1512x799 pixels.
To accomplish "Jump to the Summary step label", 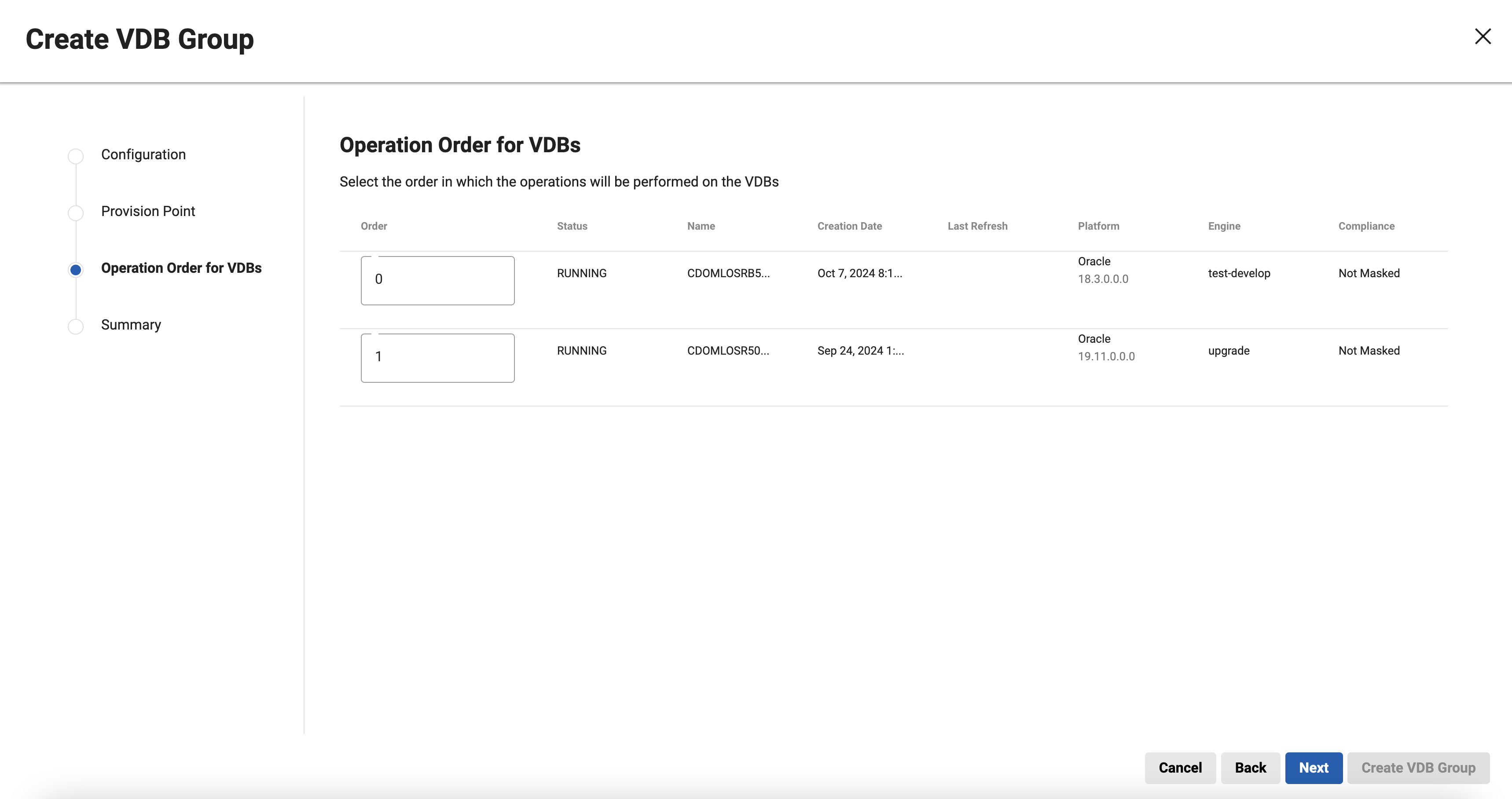I will [131, 325].
